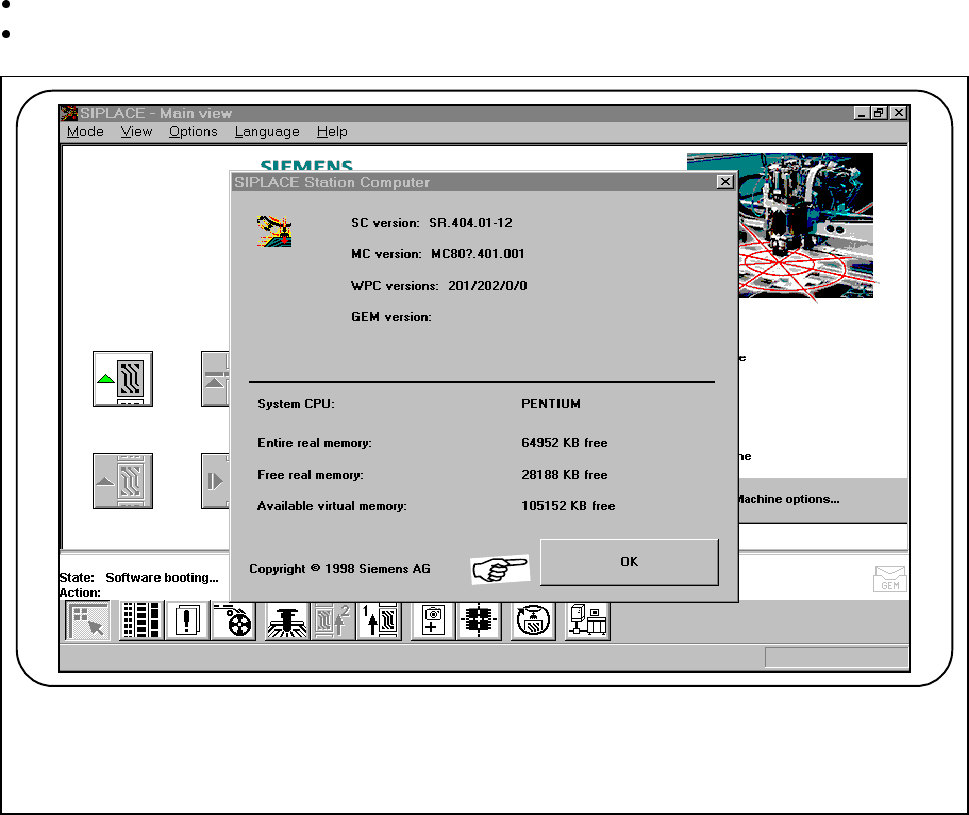Restore the SIPLACE Main view window
Viewport: 969px width, 815px height.
click(878, 113)
